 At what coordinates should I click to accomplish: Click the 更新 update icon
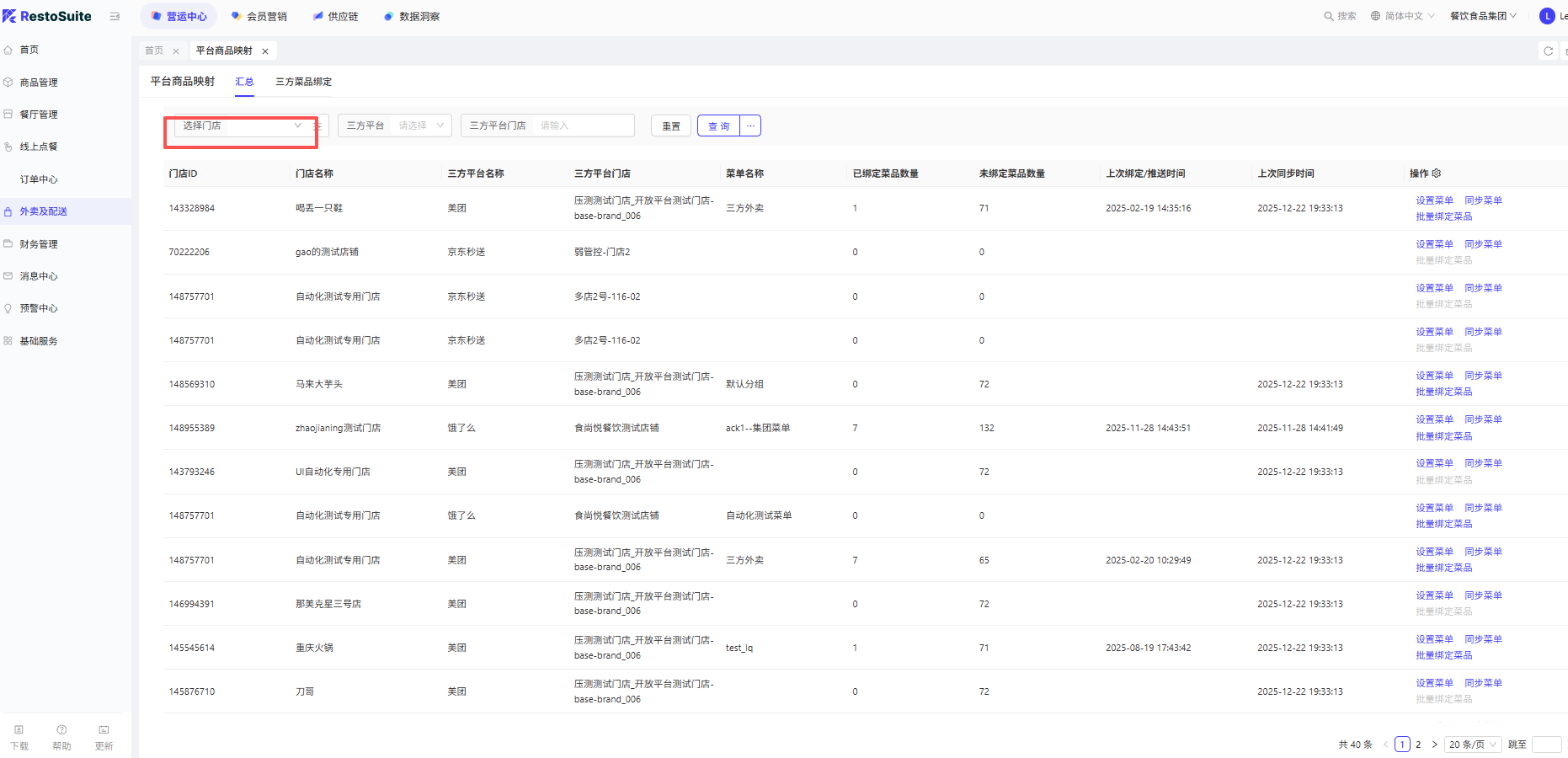pyautogui.click(x=104, y=730)
